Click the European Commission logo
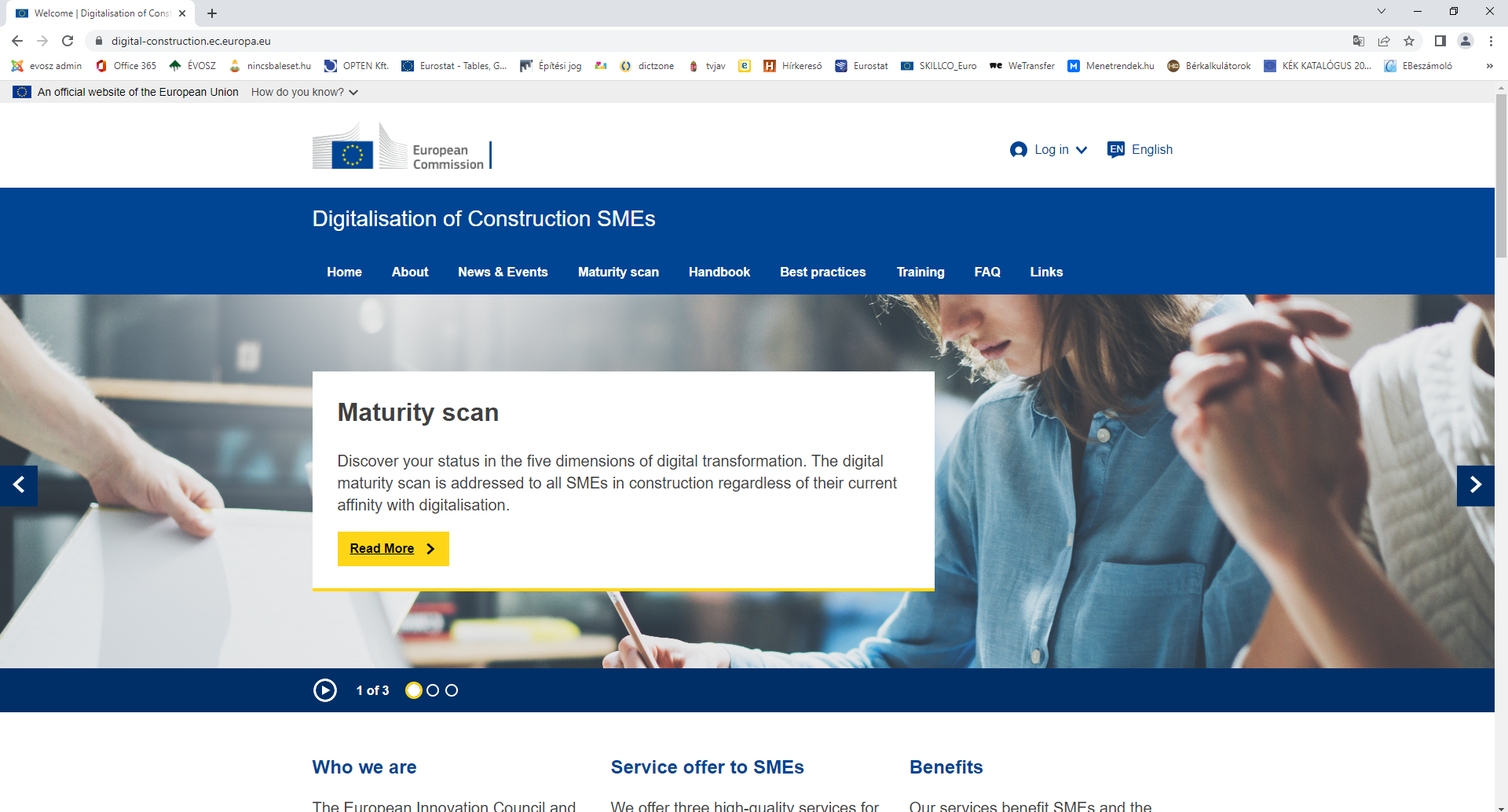 click(x=401, y=148)
